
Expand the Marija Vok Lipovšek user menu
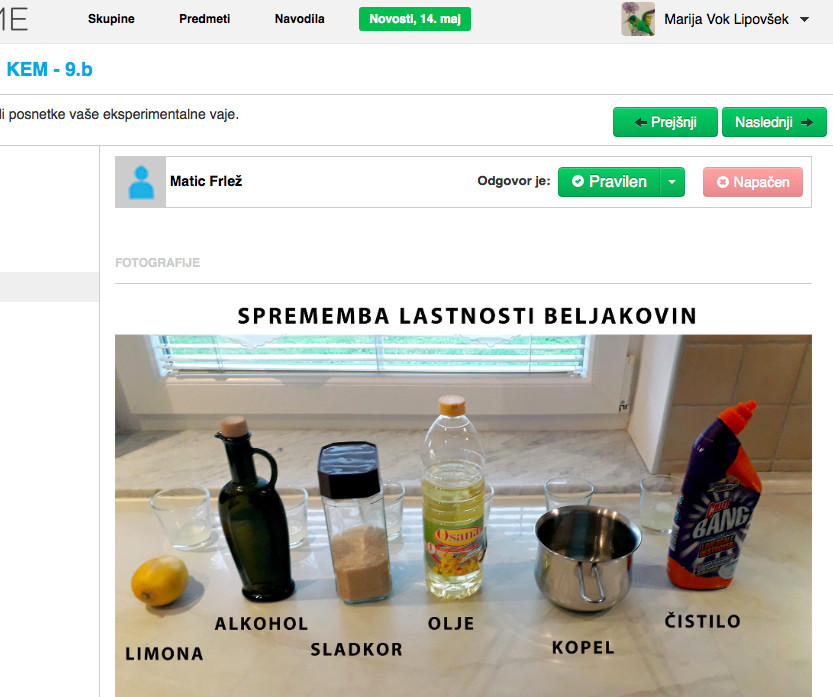point(804,20)
